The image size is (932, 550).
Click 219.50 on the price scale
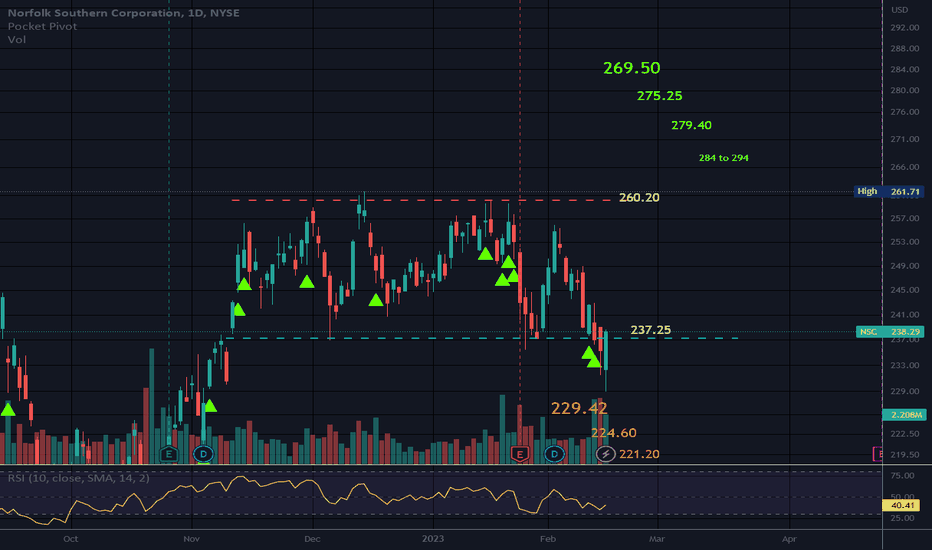(x=905, y=455)
